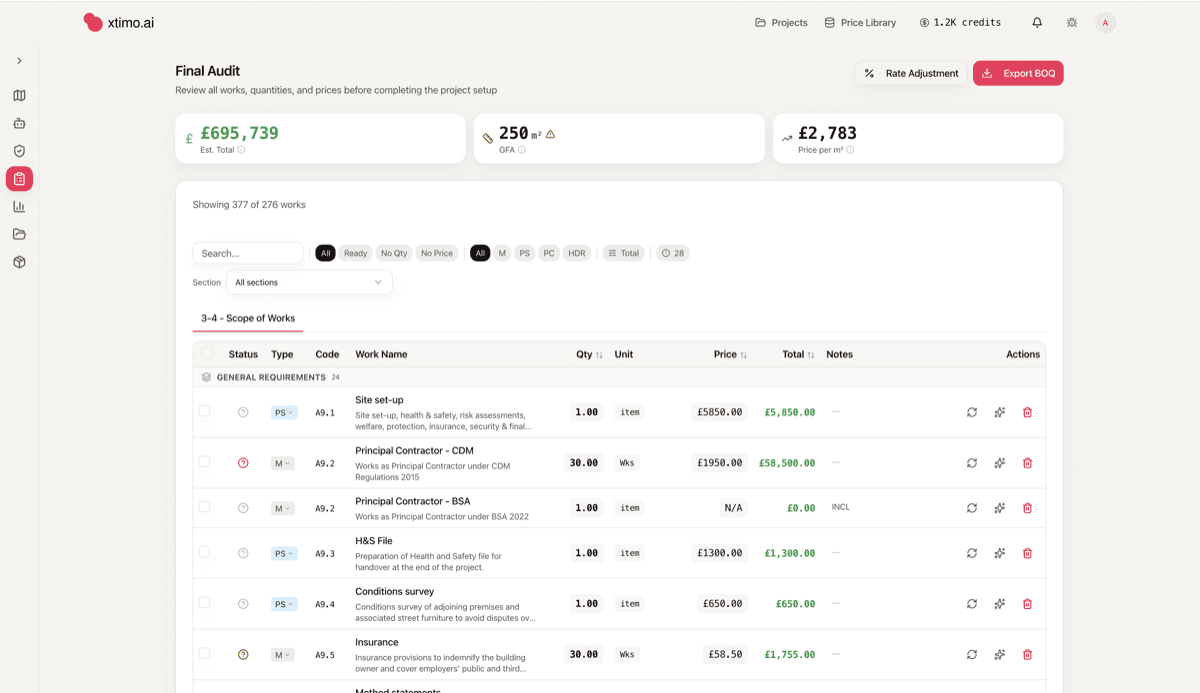Tick the Site set-up row checkbox

click(204, 411)
